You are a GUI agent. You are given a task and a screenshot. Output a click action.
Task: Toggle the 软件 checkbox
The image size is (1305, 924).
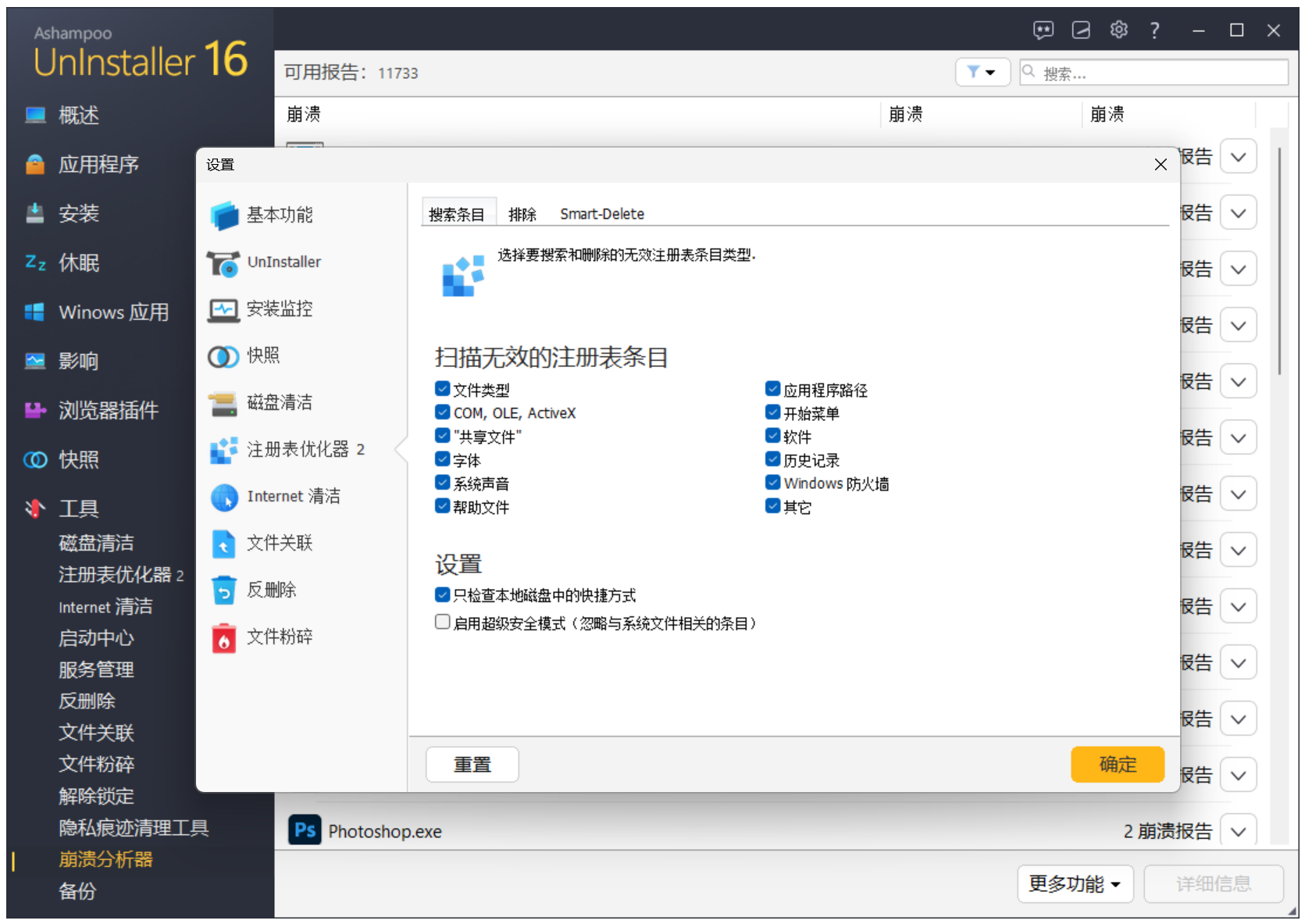(773, 436)
